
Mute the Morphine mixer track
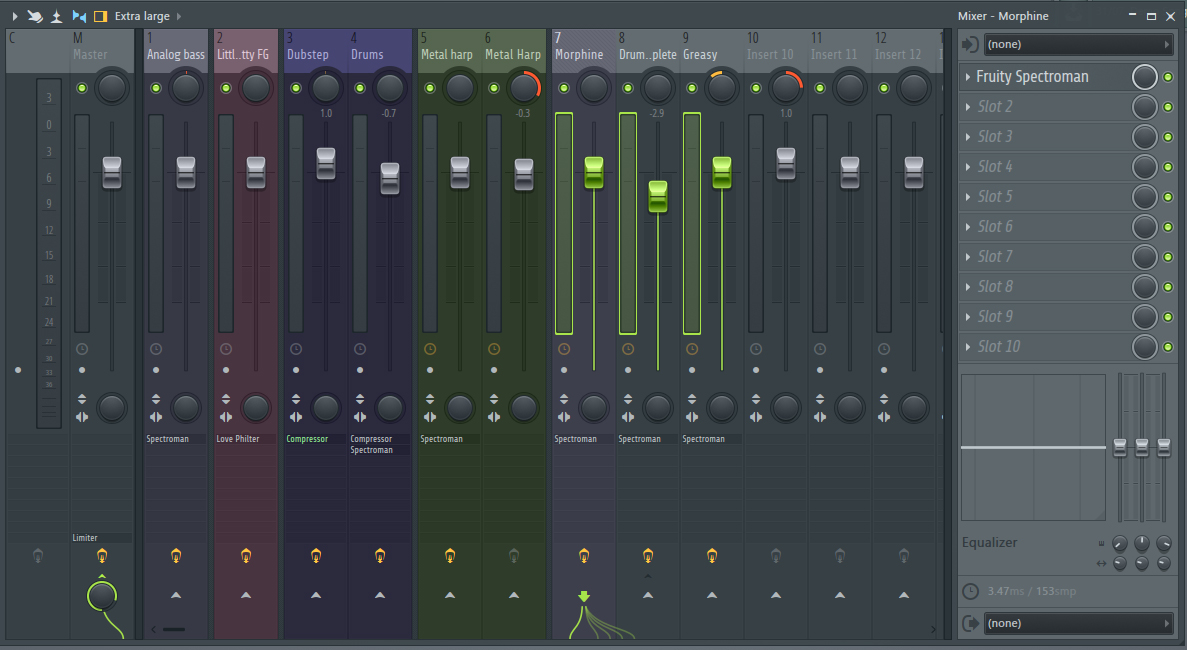click(x=564, y=89)
